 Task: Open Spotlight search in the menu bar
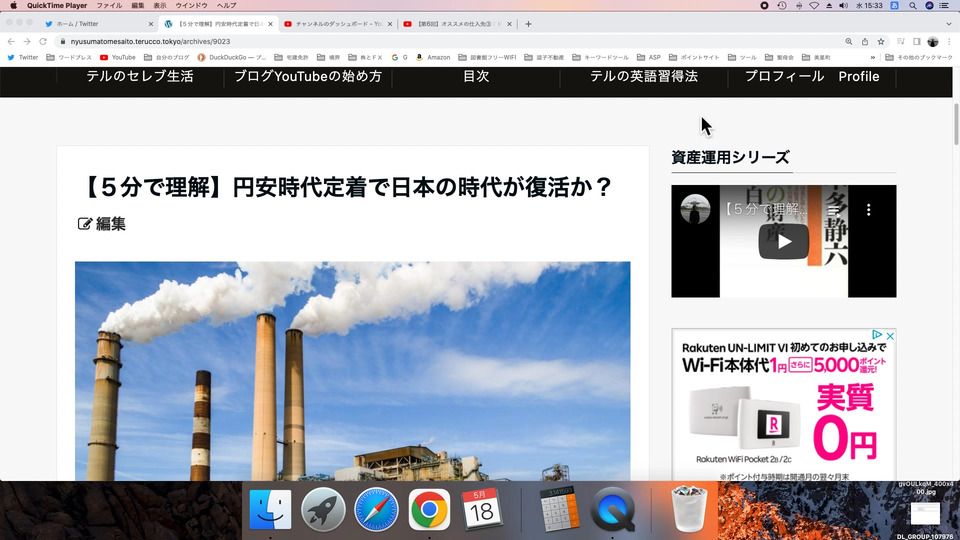(x=913, y=6)
